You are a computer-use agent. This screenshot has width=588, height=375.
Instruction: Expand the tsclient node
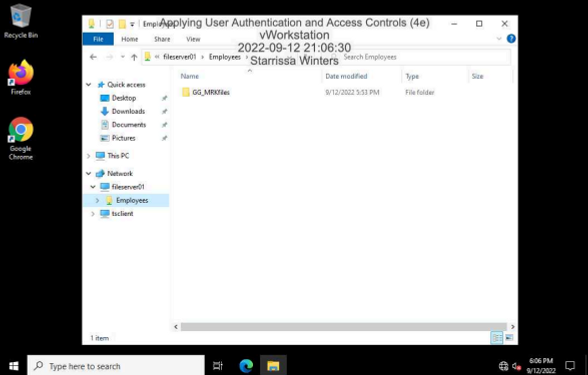[93, 214]
